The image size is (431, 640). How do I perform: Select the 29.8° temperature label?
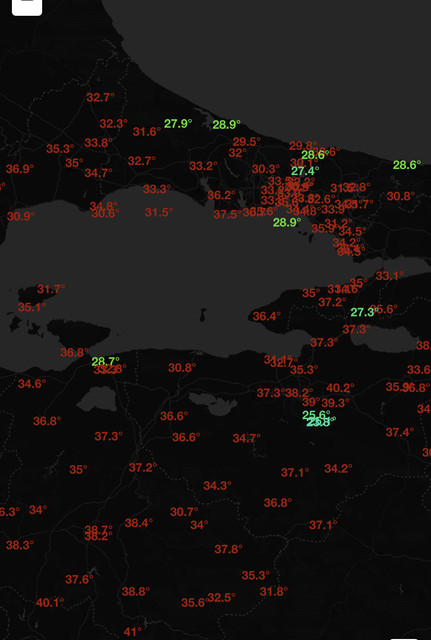tap(304, 146)
